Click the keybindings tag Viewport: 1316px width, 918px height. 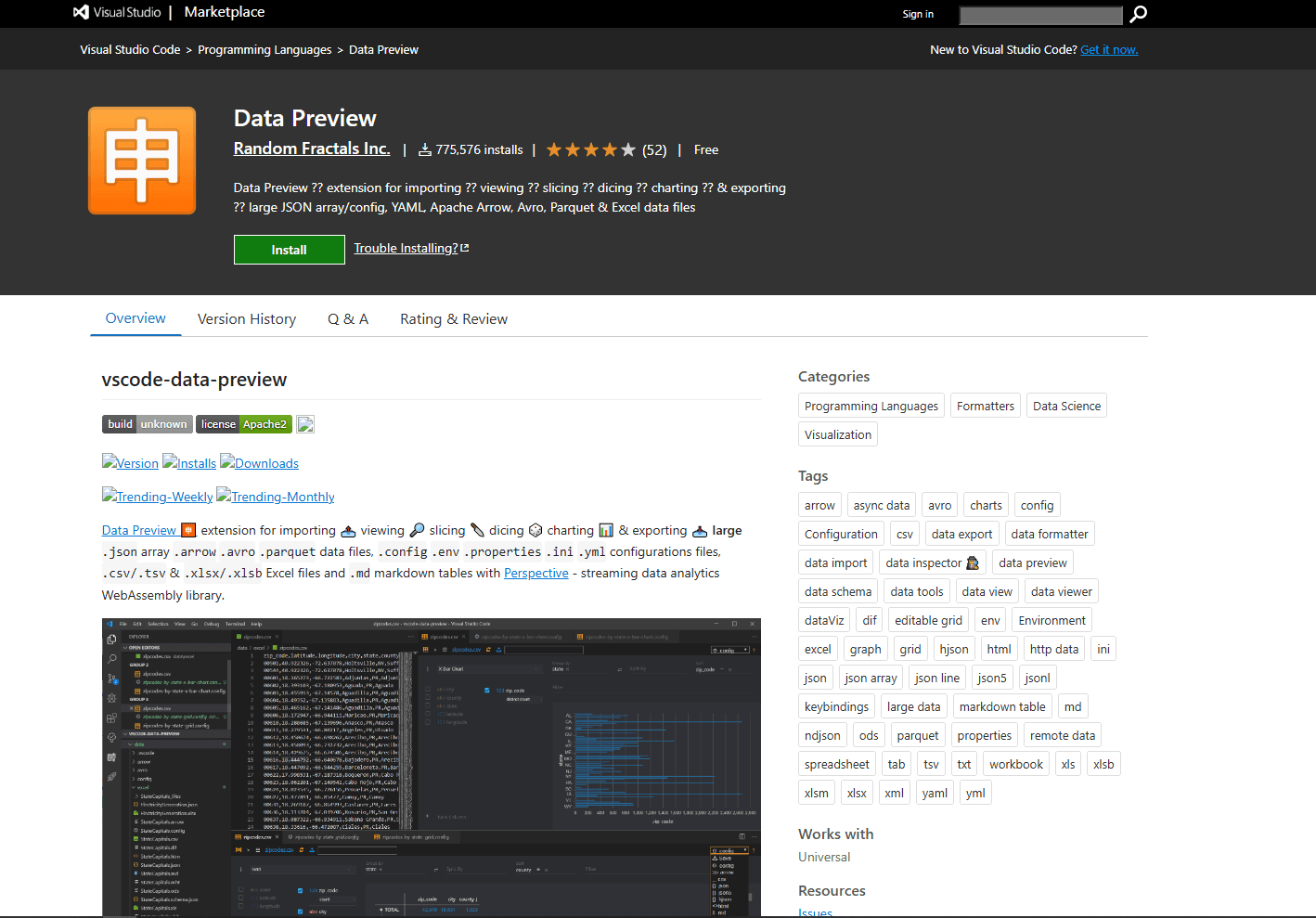pos(837,706)
